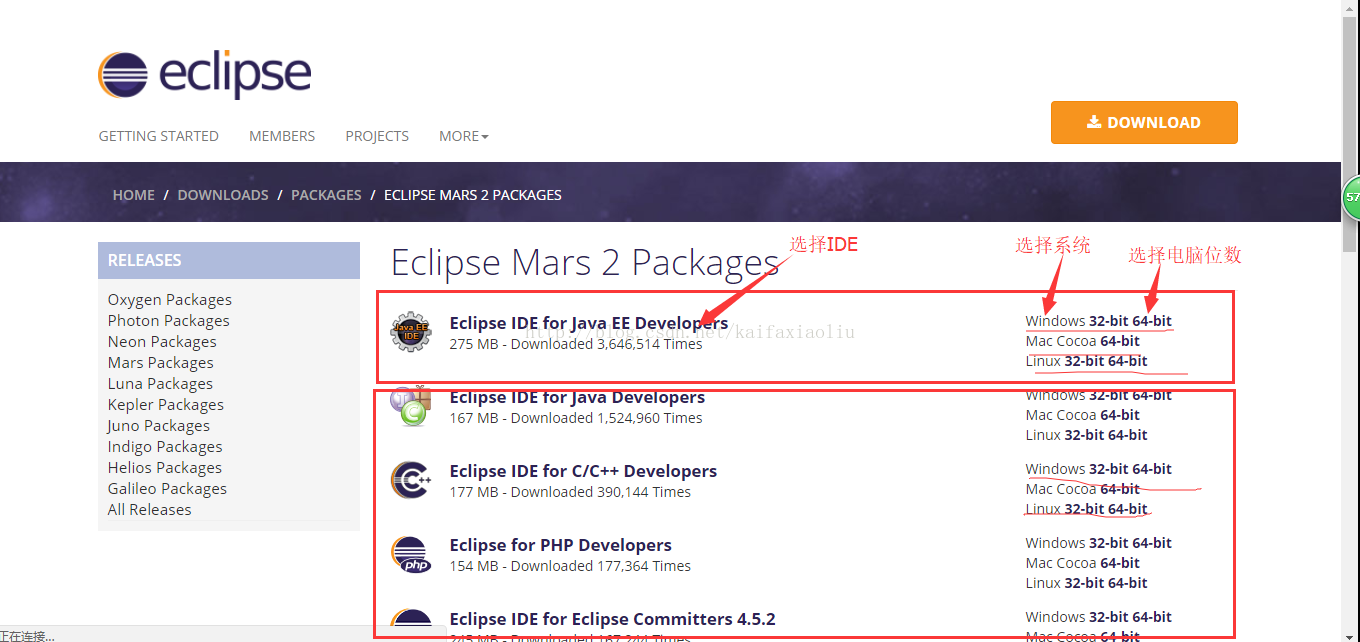Download PHP Developers Windows 64-bit
Image resolution: width=1360 pixels, height=642 pixels.
tap(1152, 543)
